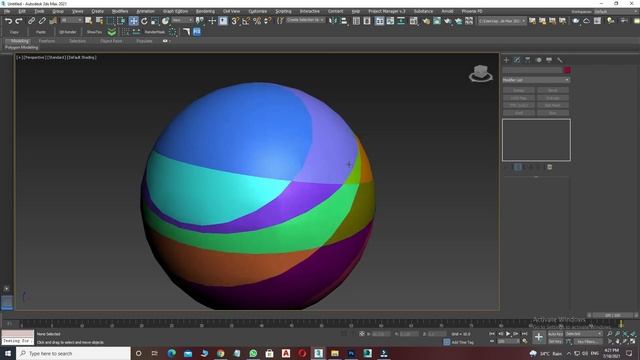Click the Windows Start button

click(7, 353)
